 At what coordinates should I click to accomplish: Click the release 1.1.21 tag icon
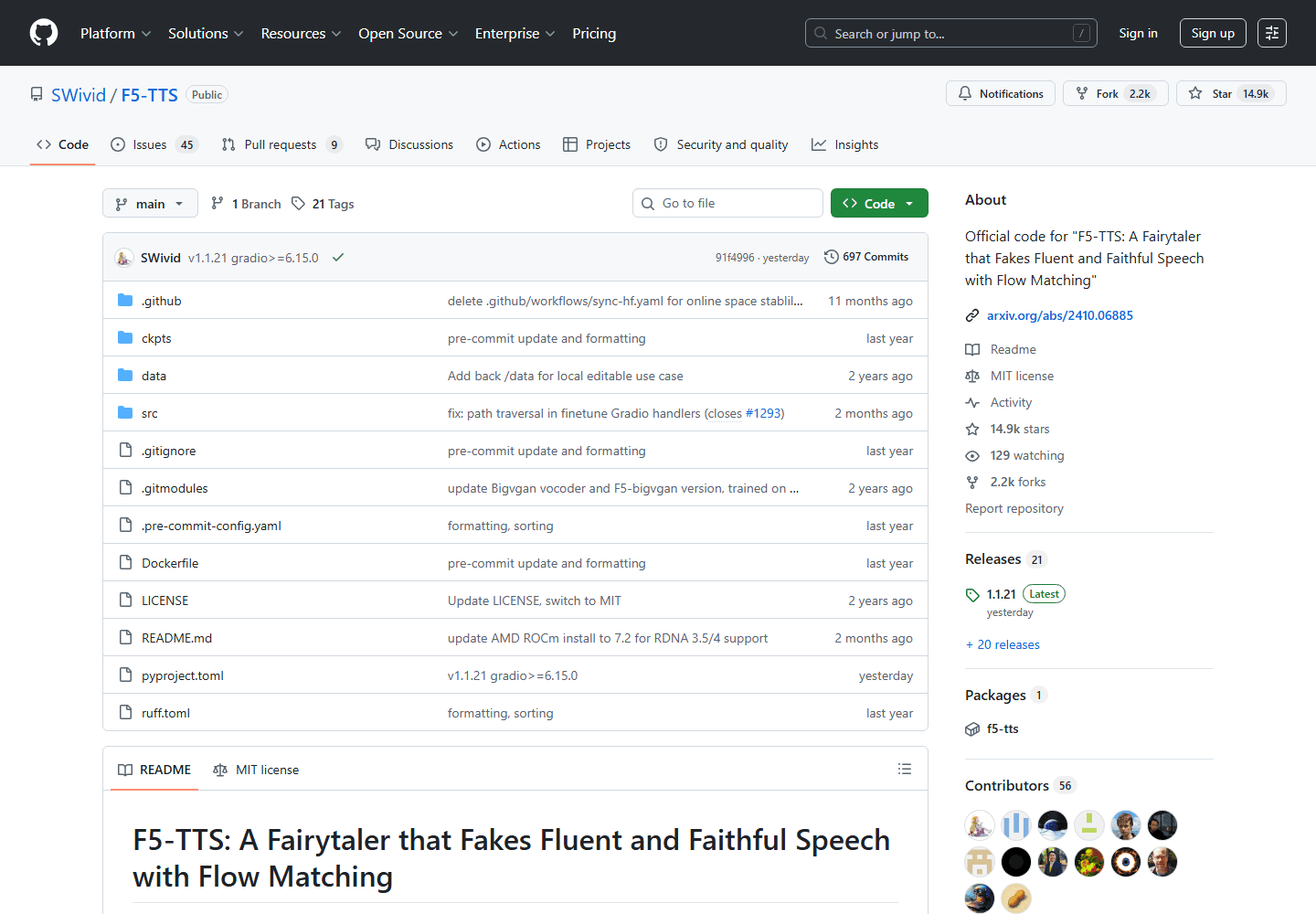[x=972, y=595]
